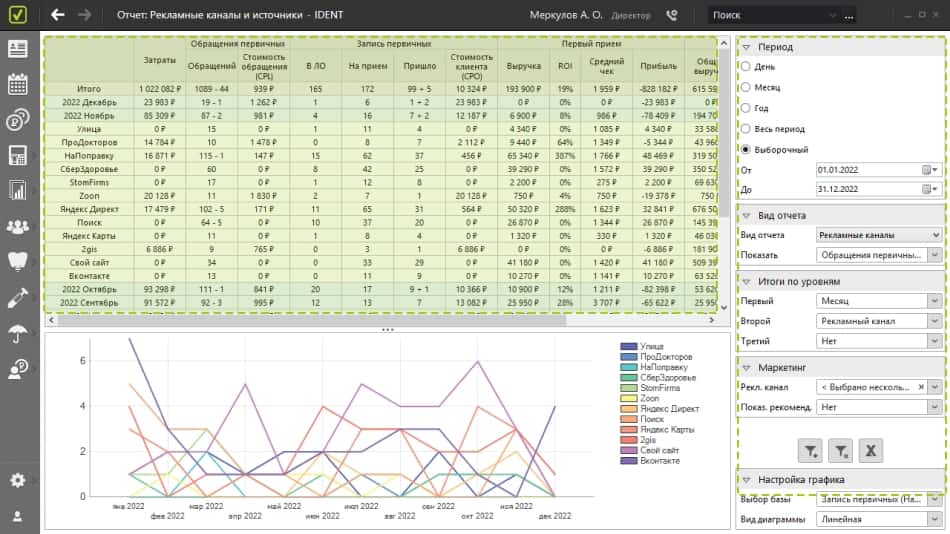Open the 'Вид отчета' dropdown

coord(878,235)
